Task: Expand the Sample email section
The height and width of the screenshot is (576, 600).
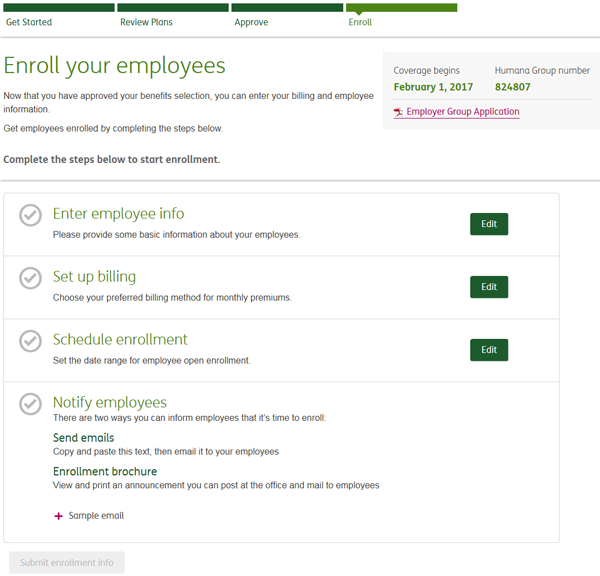Action: pos(96,516)
